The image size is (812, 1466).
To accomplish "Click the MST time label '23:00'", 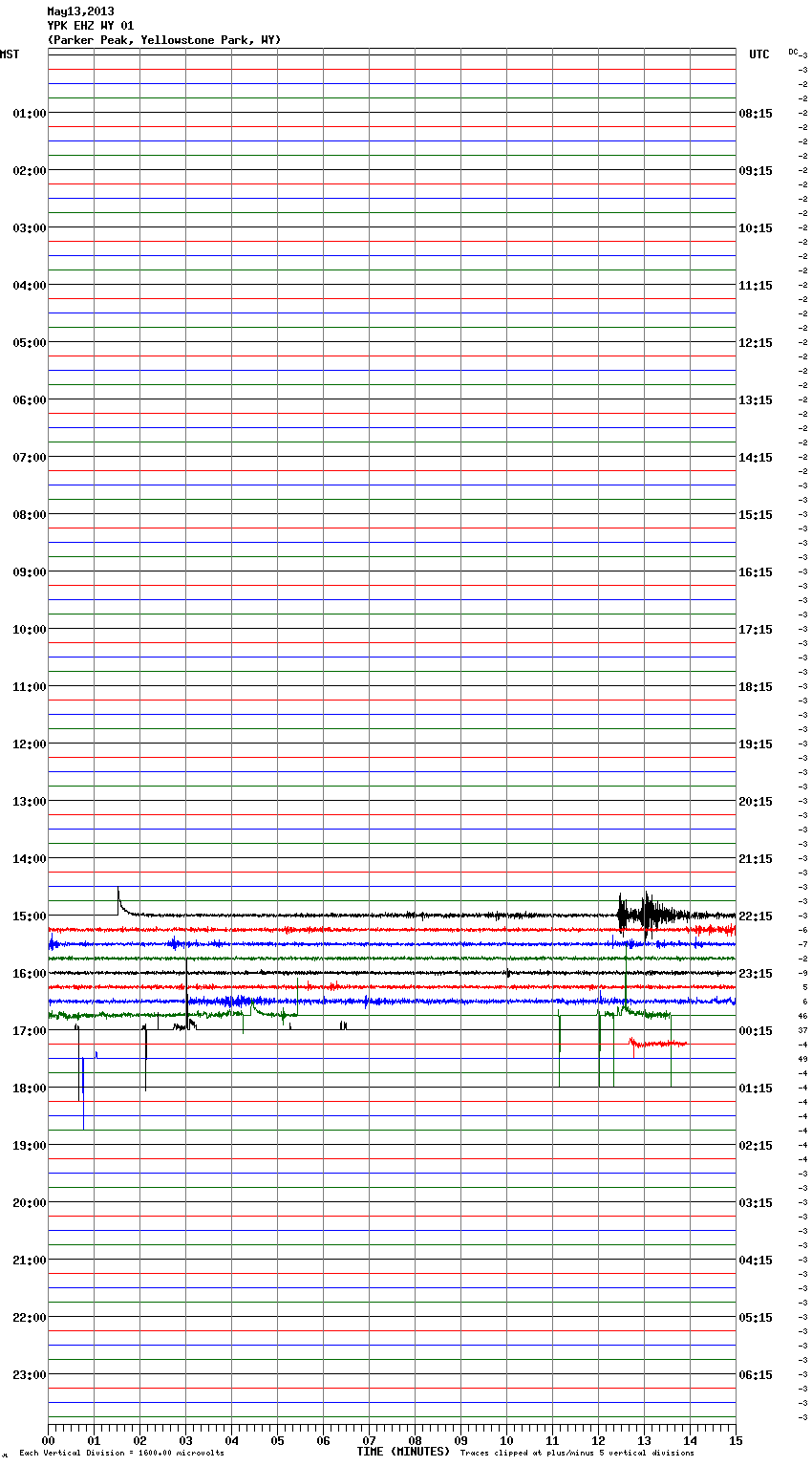I will [29, 1375].
